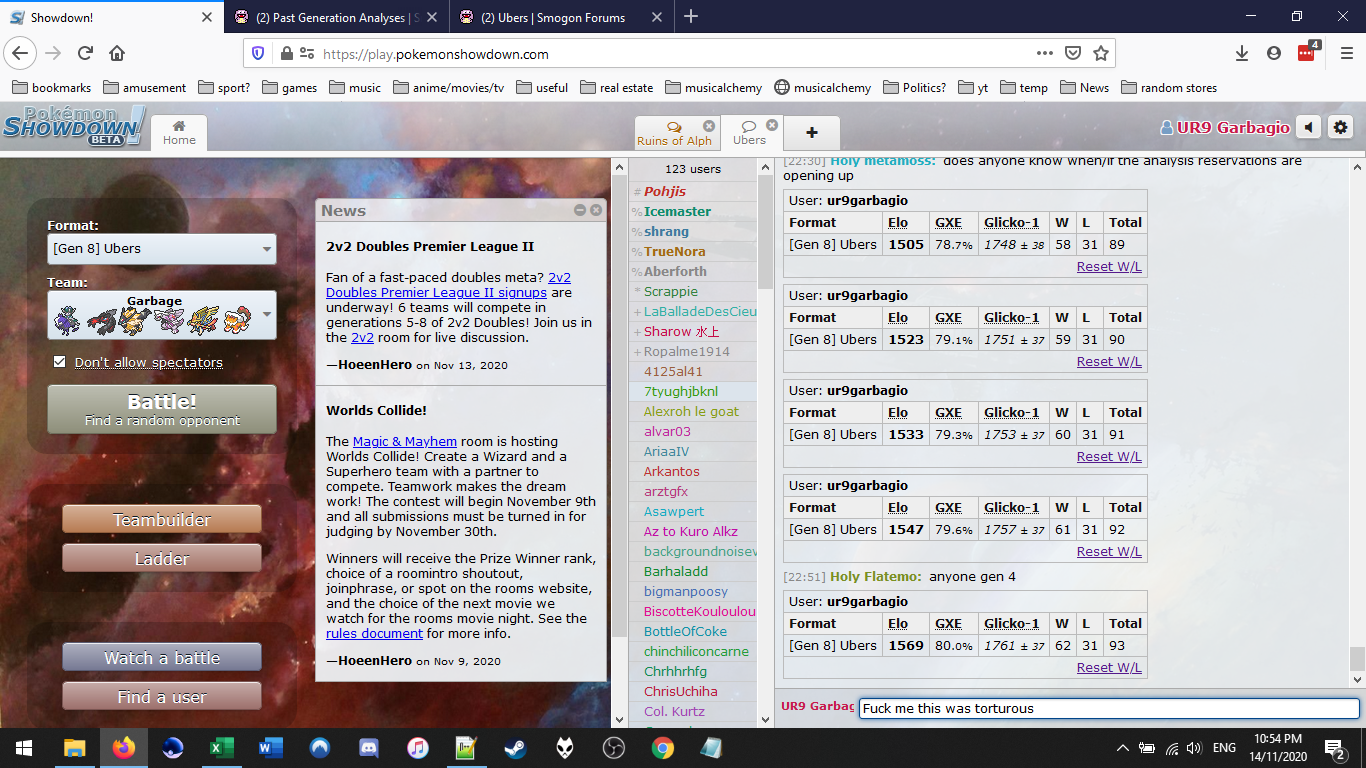Toggle Don't allow spectators checkbox
Viewport: 1366px width, 768px height.
(x=60, y=362)
